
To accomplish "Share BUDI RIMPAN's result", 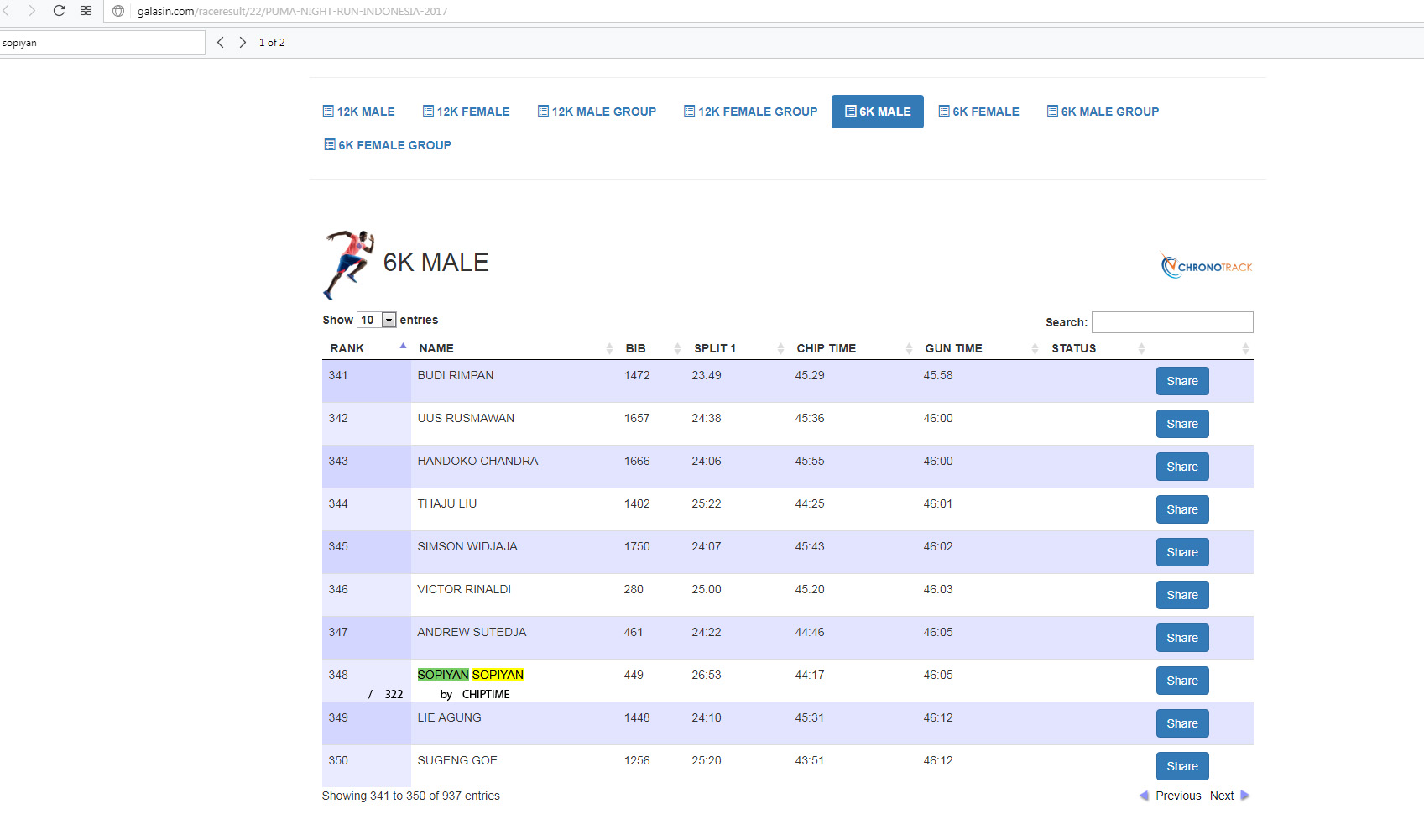I will tap(1181, 381).
